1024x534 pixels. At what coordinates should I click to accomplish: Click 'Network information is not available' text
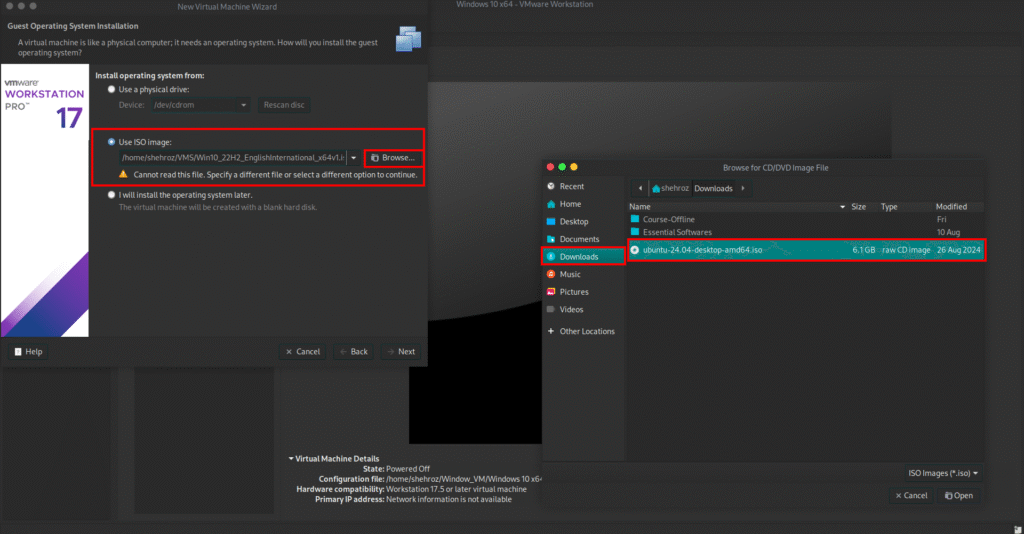(x=449, y=499)
